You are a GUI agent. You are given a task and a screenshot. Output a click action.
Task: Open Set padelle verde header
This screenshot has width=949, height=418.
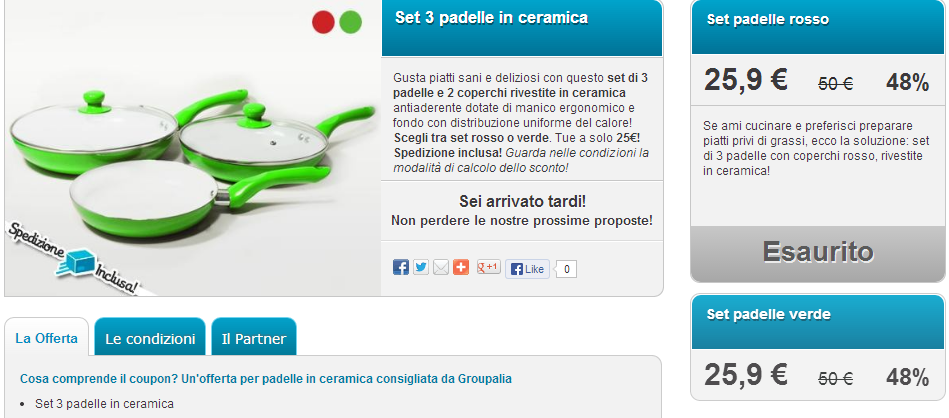818,322
